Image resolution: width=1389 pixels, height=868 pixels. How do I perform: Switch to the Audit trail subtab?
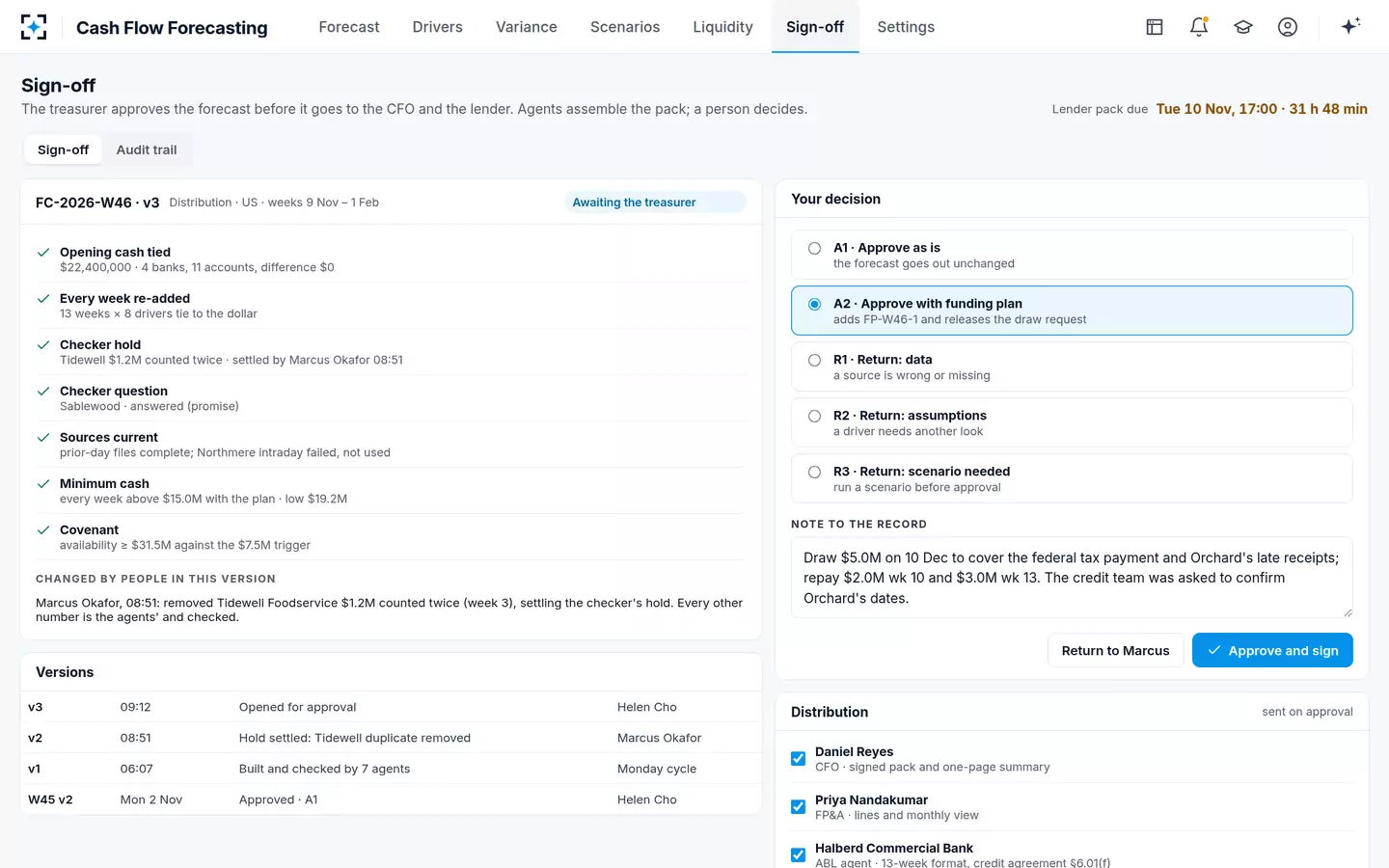[147, 149]
